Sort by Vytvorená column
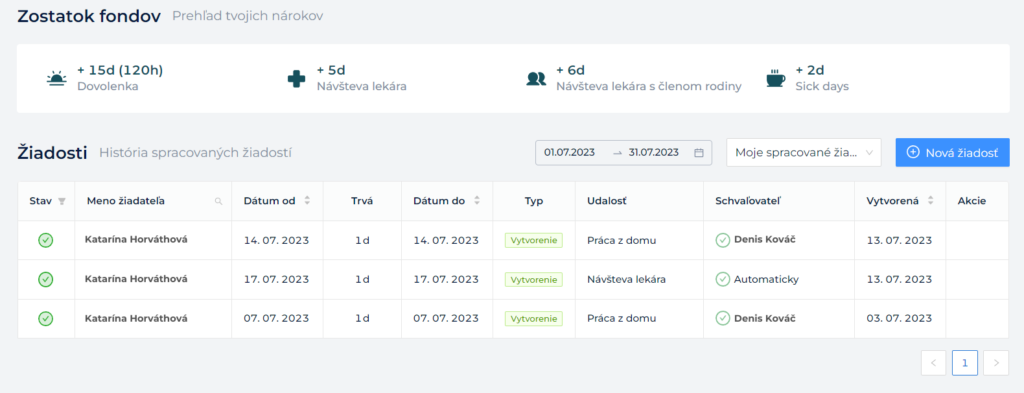 [x=931, y=201]
